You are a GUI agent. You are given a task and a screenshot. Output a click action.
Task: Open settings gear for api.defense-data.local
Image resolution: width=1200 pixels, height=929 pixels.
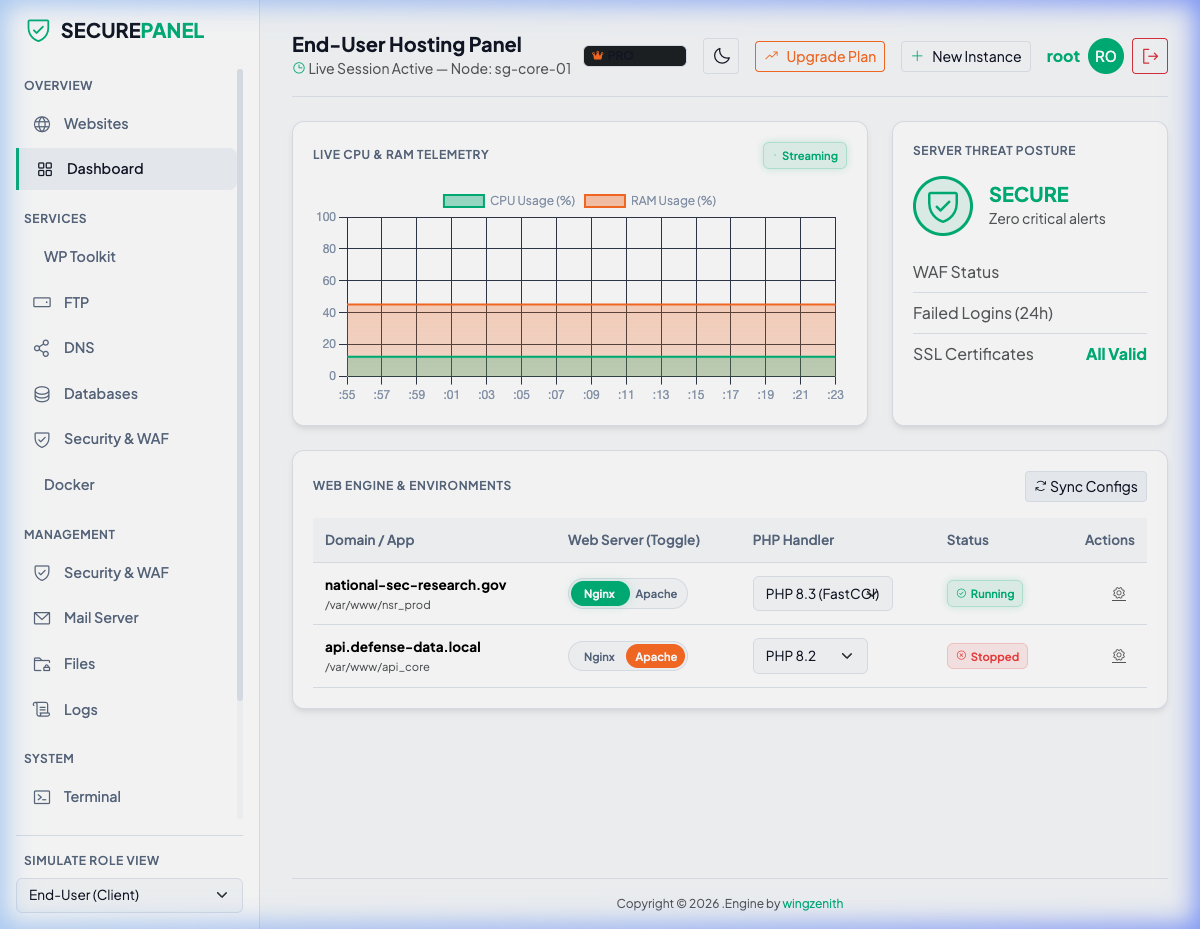pyautogui.click(x=1119, y=656)
